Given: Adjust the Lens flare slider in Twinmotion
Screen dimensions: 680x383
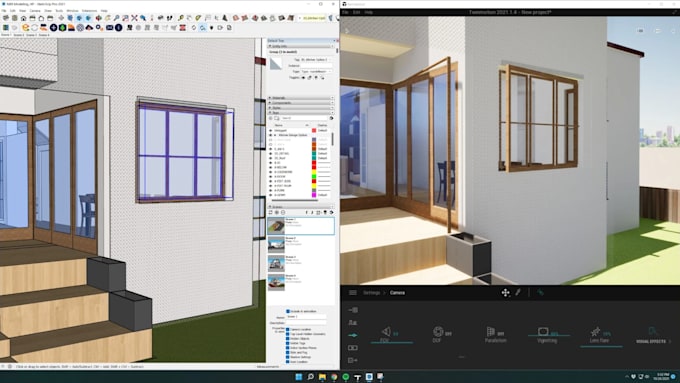Looking at the screenshot, I should [601, 346].
